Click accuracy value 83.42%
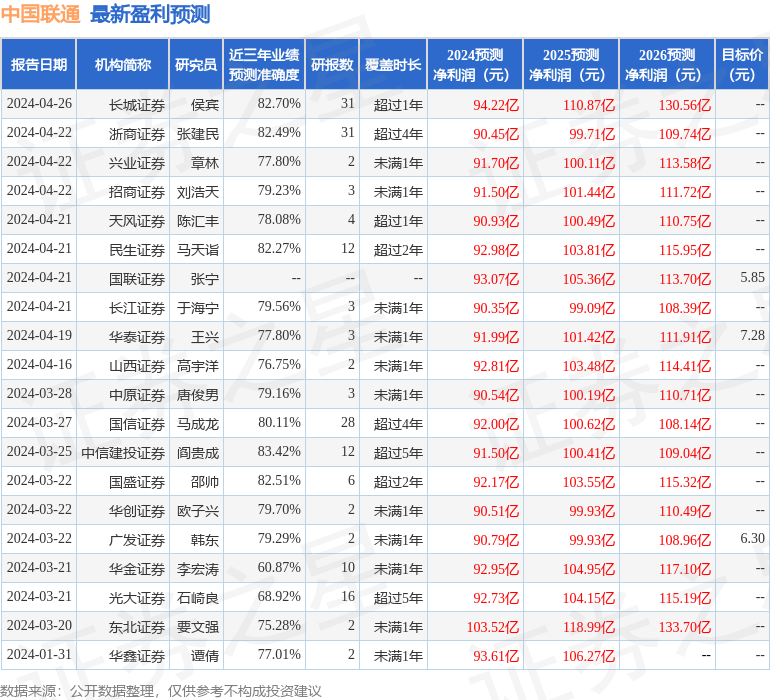Screen dimensions: 770x700 (x=279, y=451)
